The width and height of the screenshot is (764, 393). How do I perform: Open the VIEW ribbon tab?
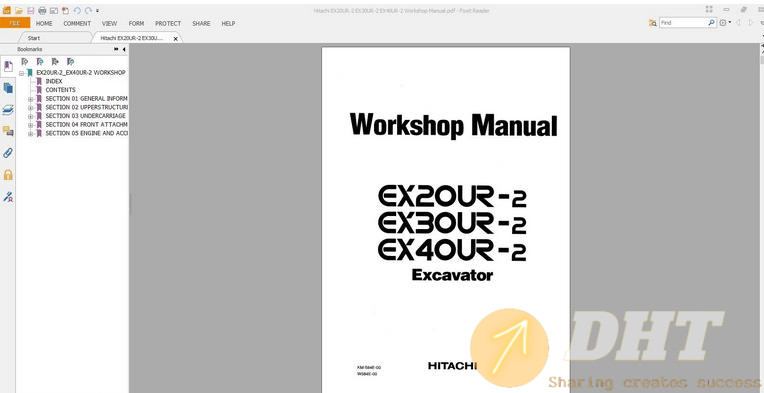coord(109,23)
